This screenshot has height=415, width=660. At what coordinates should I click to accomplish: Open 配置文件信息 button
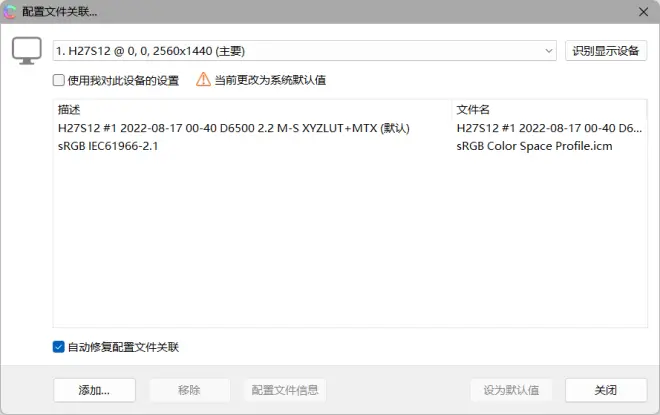(285, 390)
